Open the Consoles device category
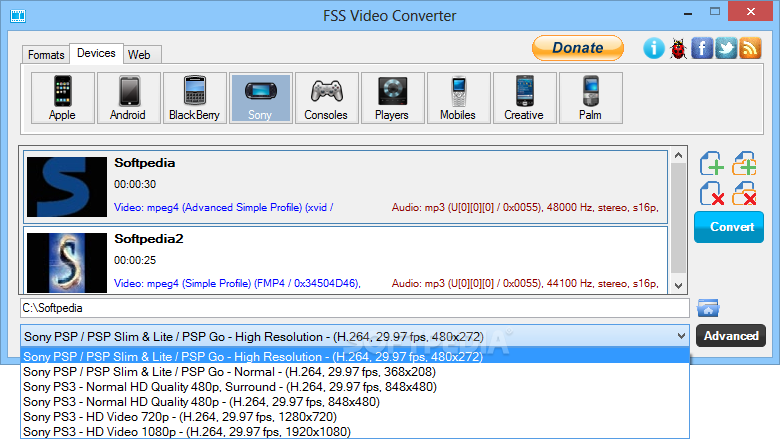 click(x=327, y=98)
